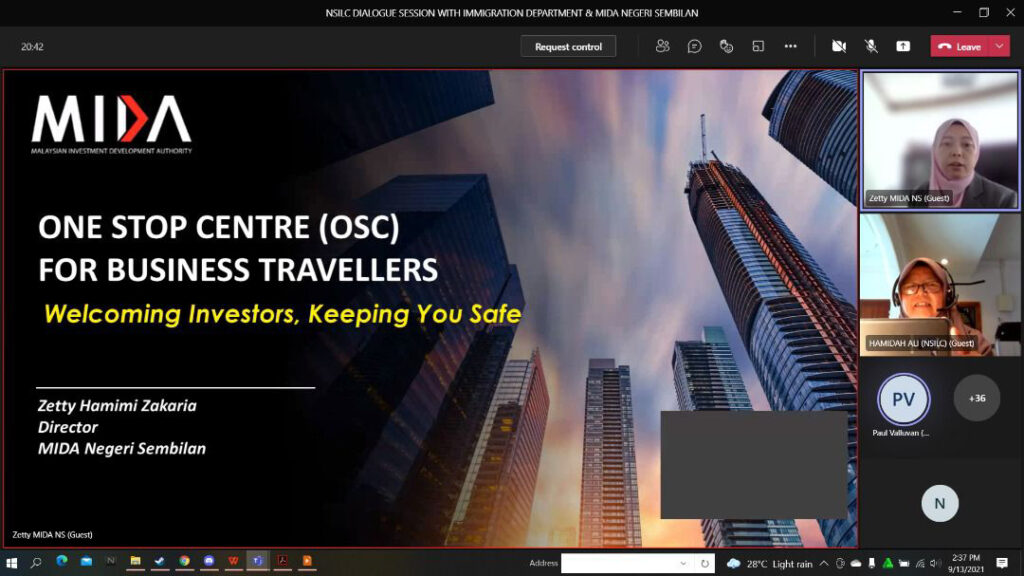Open the reactions and raise hand menu
1024x576 pixels.
[x=726, y=46]
